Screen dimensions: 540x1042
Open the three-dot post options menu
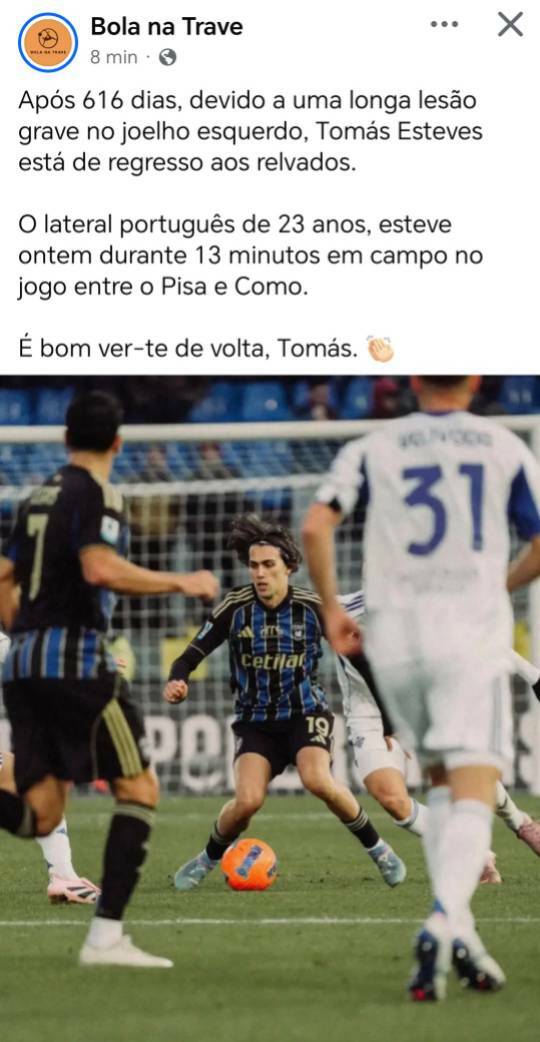pyautogui.click(x=444, y=25)
